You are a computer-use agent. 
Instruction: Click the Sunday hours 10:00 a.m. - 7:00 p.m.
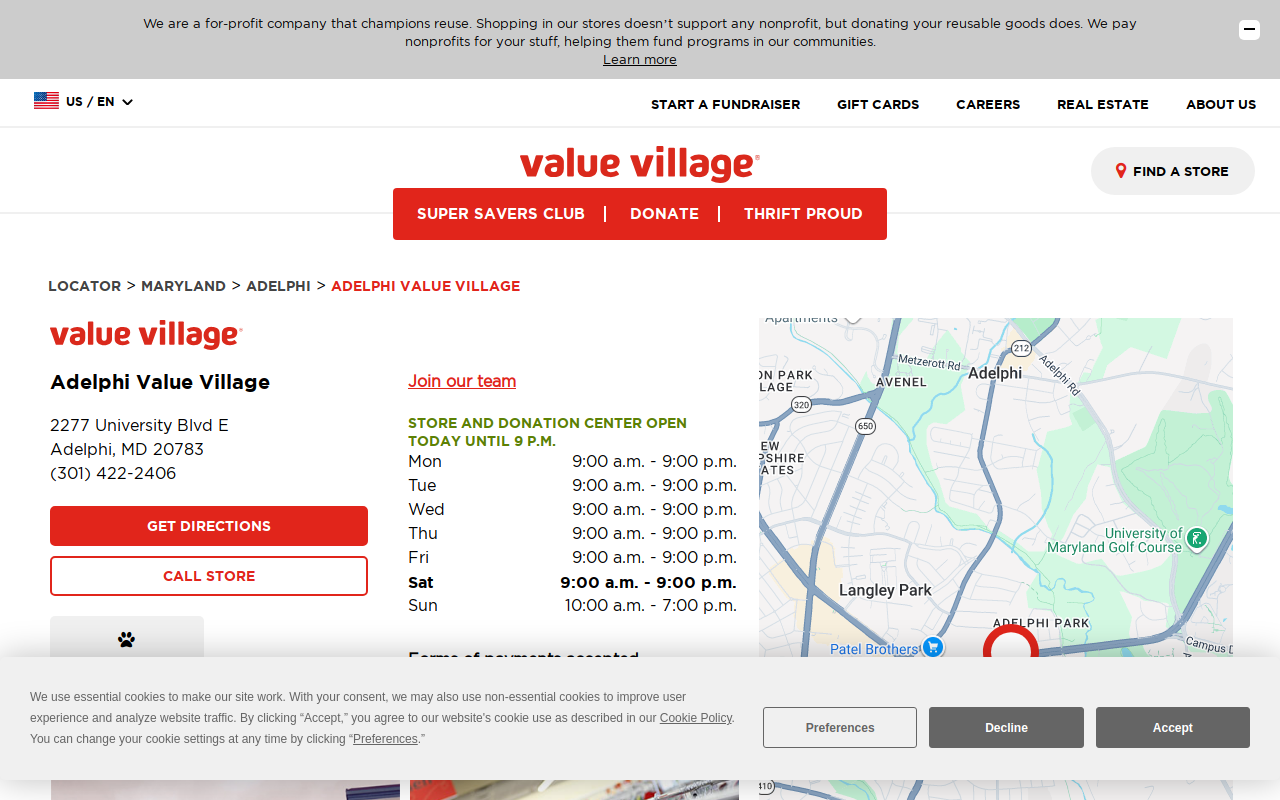pyautogui.click(x=650, y=605)
